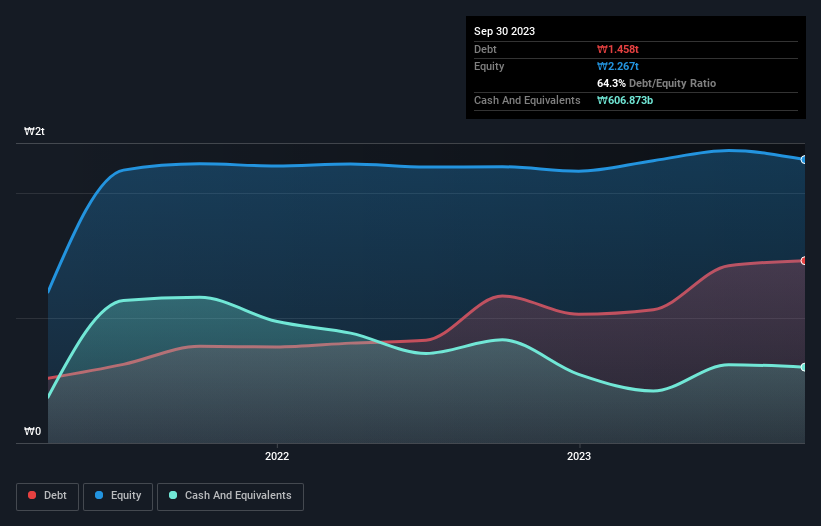
Task: Click the 2023 x-axis label
Action: (579, 456)
